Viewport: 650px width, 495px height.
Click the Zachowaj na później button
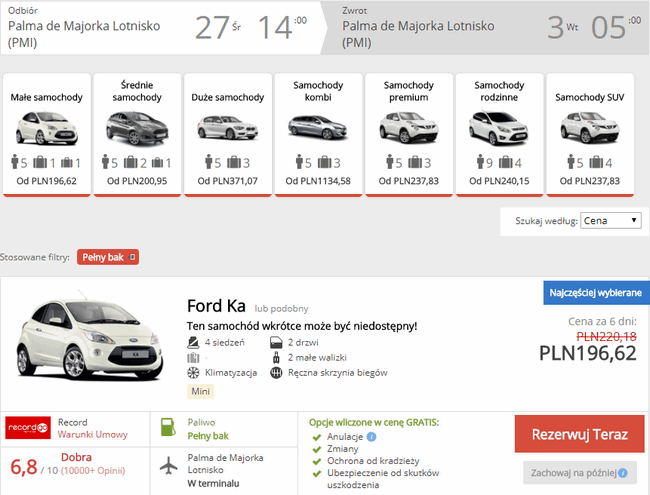tap(580, 473)
